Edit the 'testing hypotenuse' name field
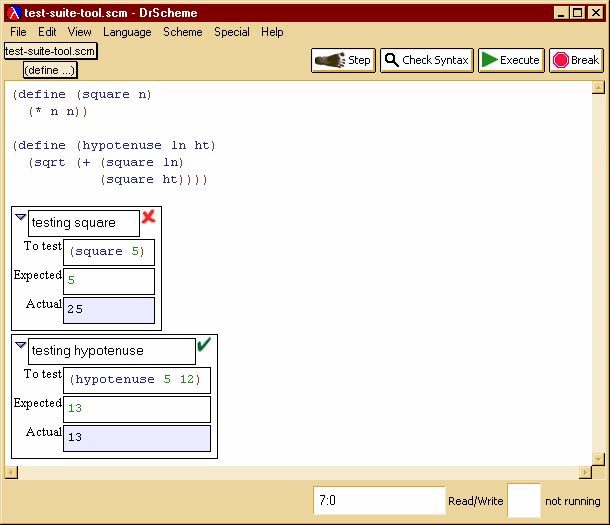 pyautogui.click(x=112, y=351)
